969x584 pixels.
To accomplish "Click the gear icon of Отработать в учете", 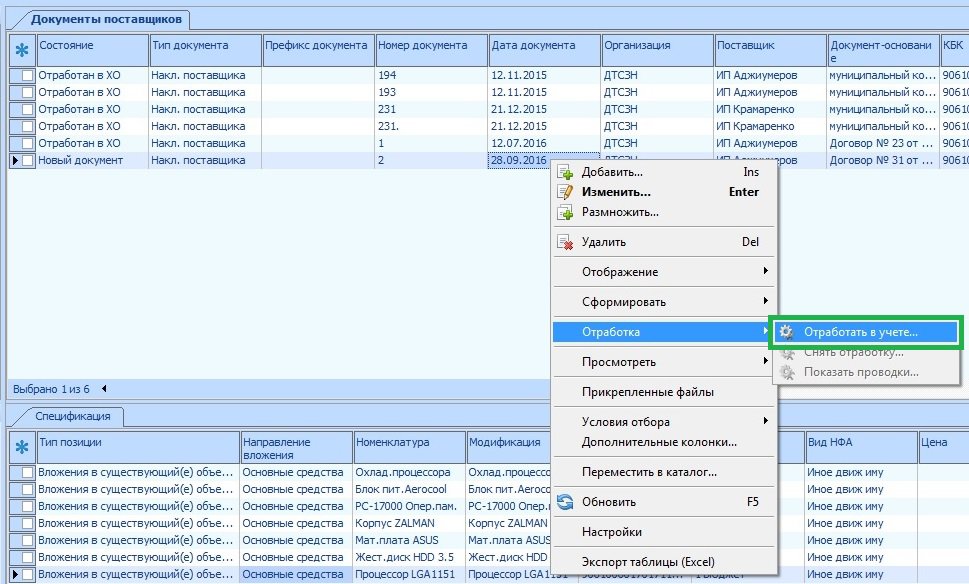I will [x=786, y=332].
